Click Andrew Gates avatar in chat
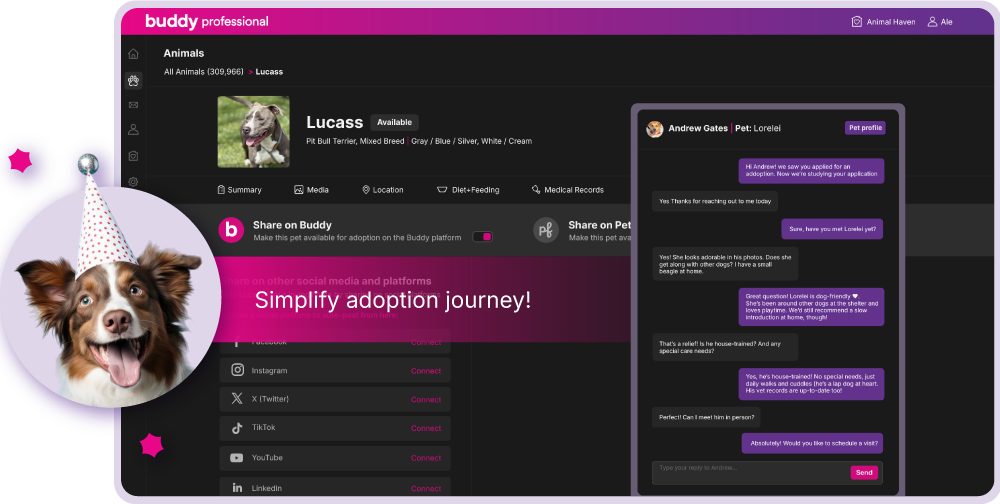 tap(654, 129)
